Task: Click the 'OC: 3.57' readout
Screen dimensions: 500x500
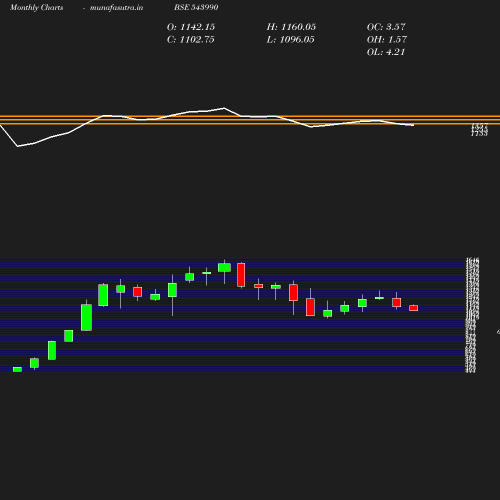Action: tap(386, 27)
